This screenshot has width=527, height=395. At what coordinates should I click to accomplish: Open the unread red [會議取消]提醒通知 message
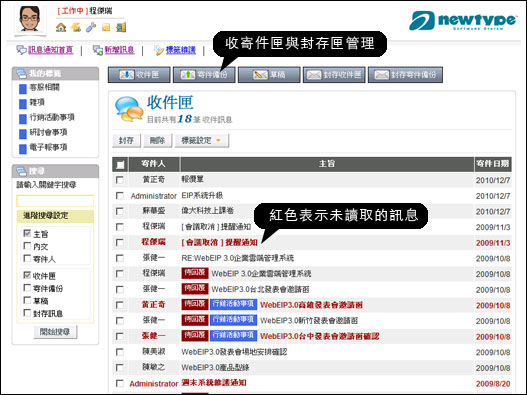click(x=219, y=242)
